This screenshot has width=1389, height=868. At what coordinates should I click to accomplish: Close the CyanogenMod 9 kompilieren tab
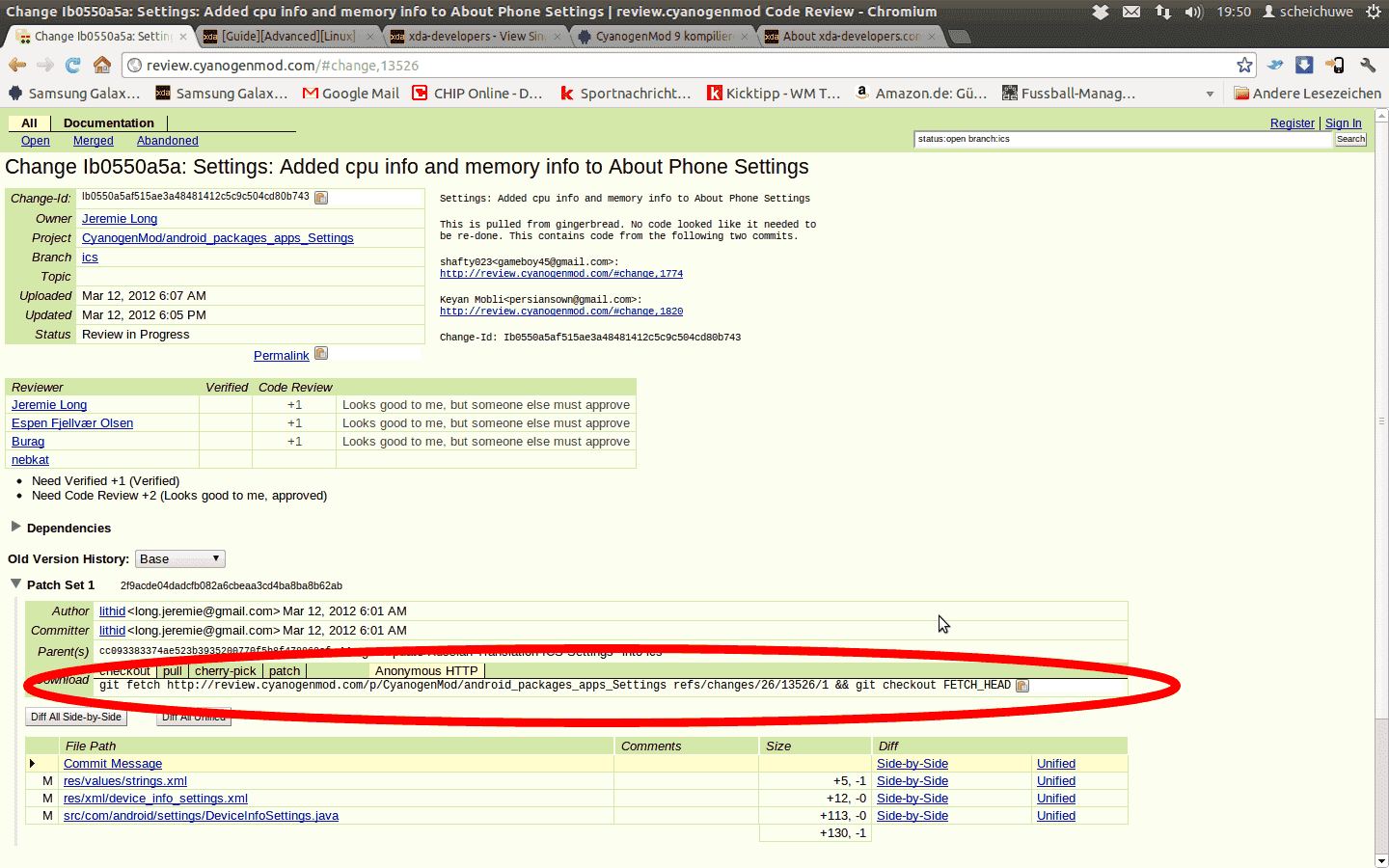click(745, 37)
